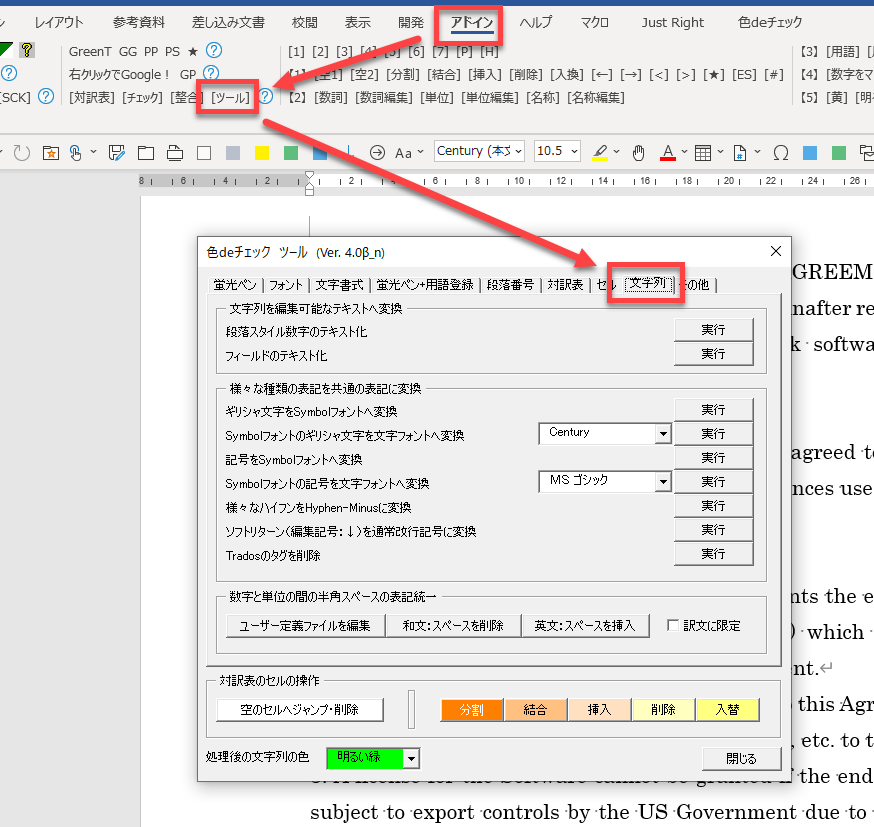Click the red font color A icon
Image resolution: width=874 pixels, height=827 pixels.
coord(667,152)
